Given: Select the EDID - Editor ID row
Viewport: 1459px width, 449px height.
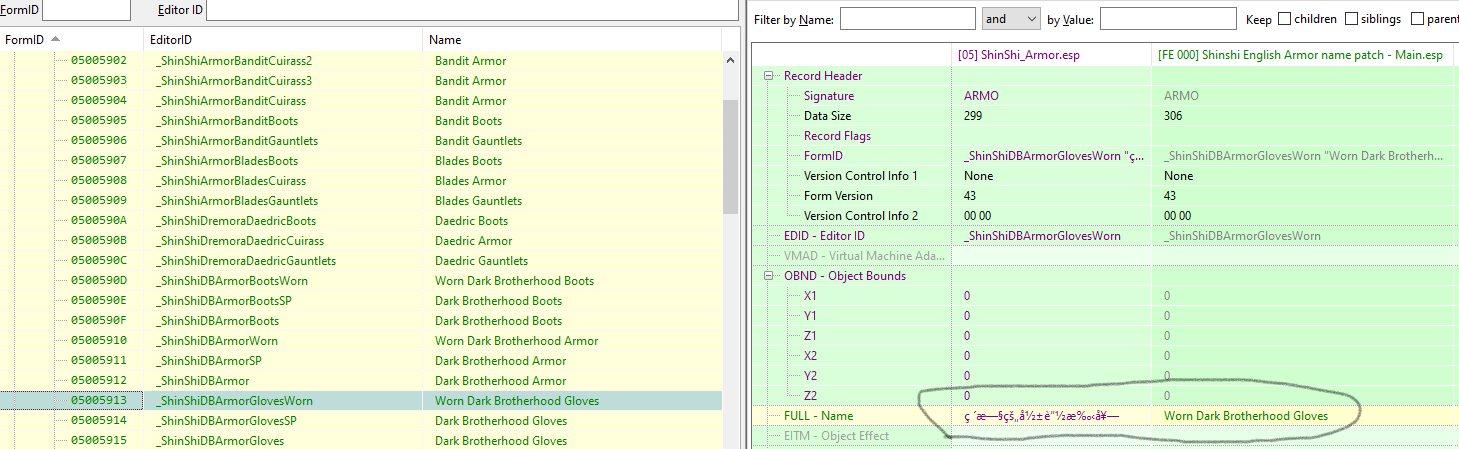Looking at the screenshot, I should point(1104,236).
